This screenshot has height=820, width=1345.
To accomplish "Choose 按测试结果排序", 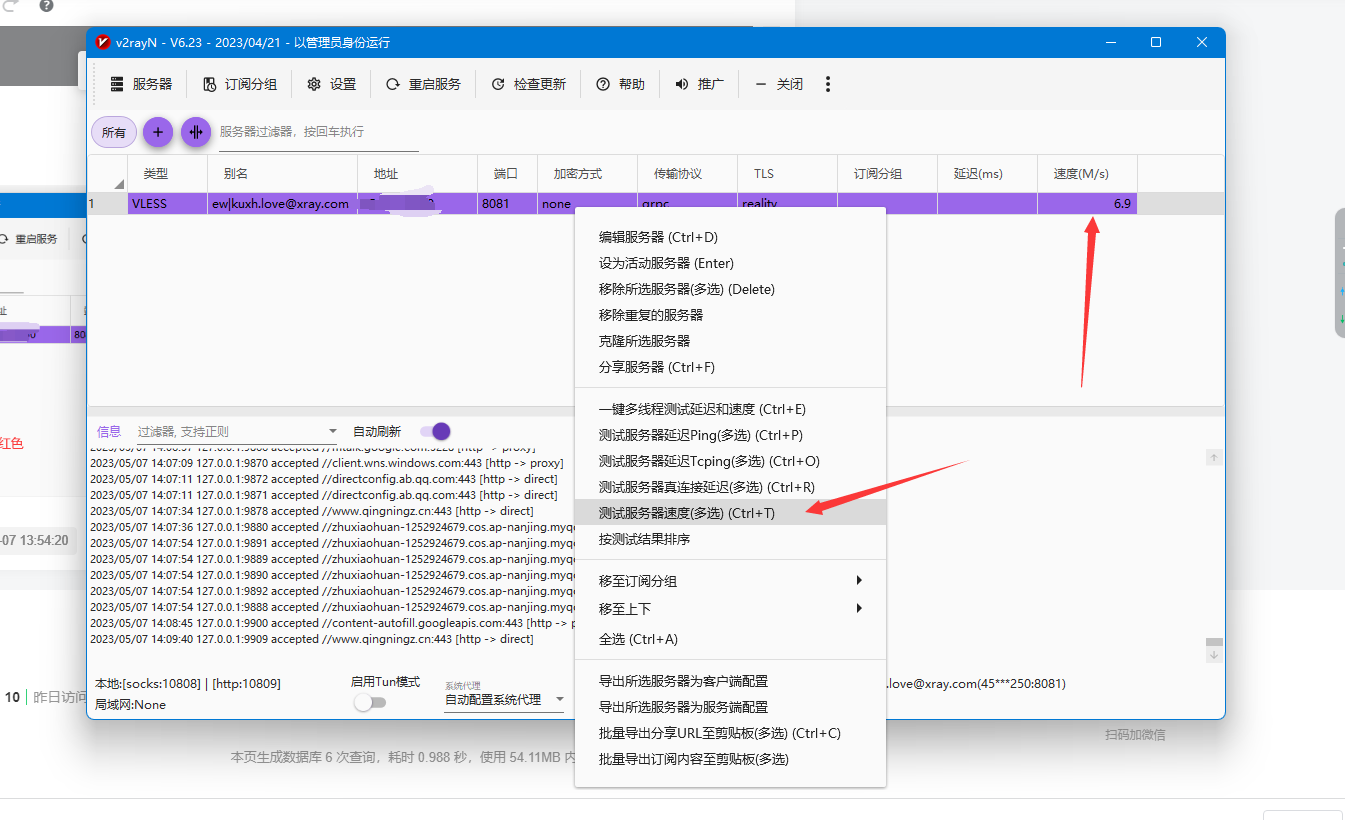I will pos(730,539).
